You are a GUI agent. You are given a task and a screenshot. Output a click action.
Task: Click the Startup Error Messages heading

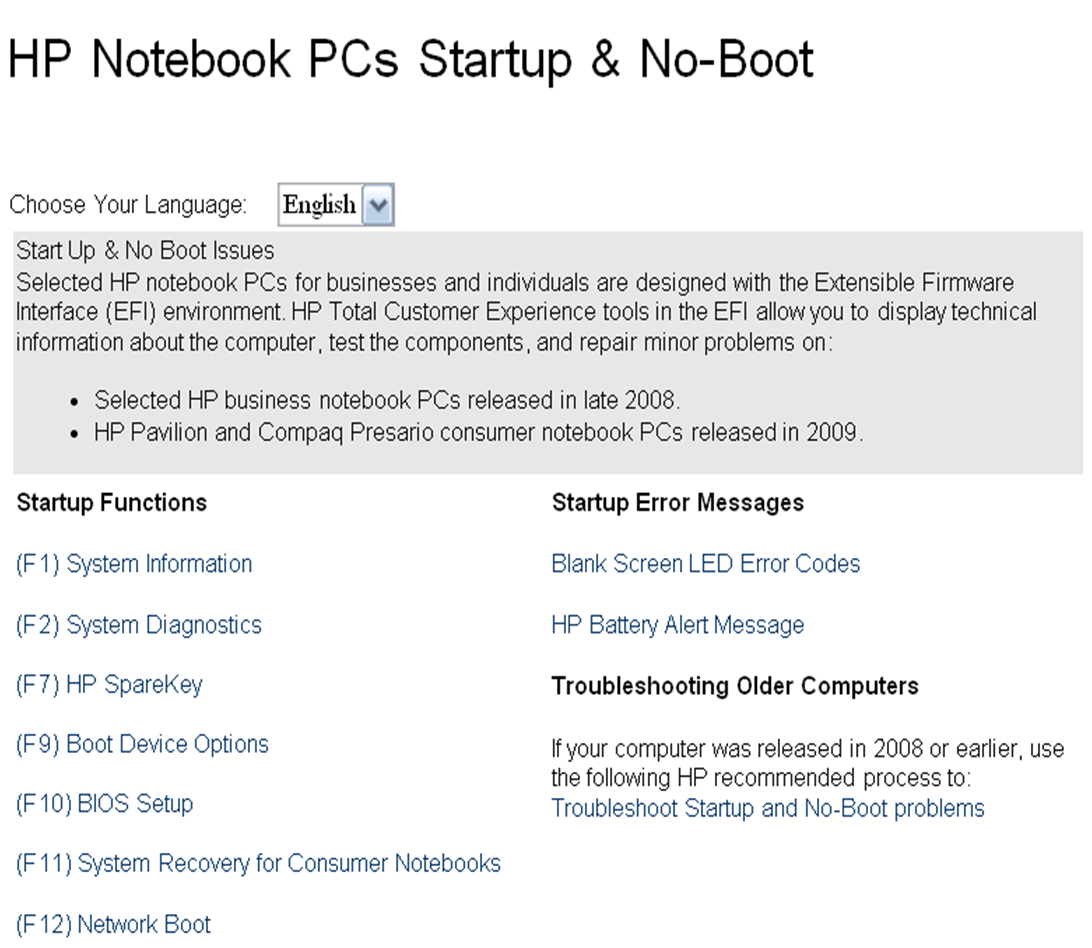tap(678, 503)
